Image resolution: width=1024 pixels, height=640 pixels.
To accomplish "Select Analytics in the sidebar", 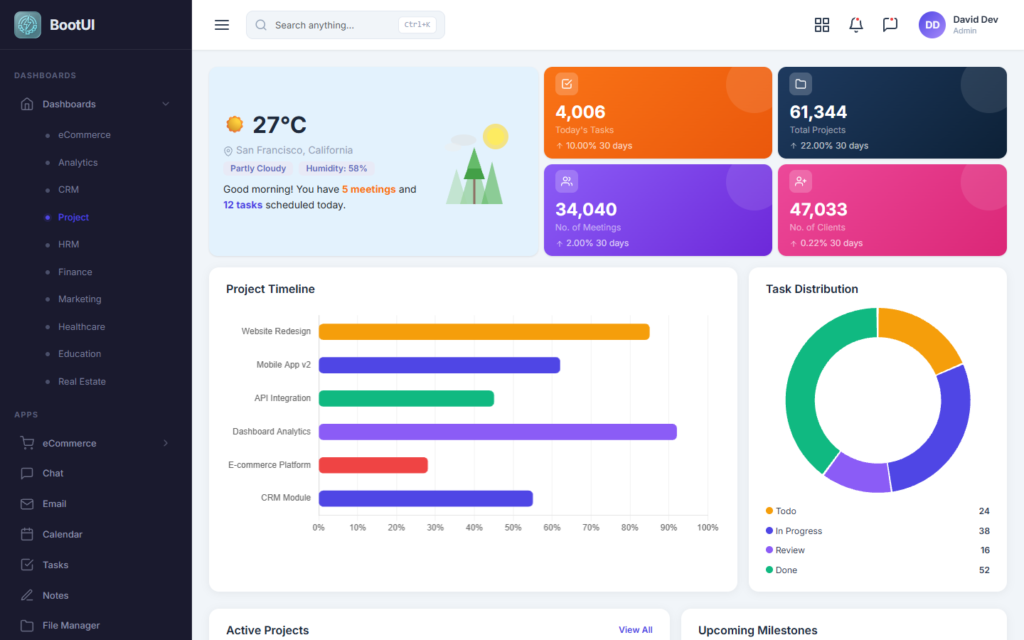I will (x=78, y=162).
